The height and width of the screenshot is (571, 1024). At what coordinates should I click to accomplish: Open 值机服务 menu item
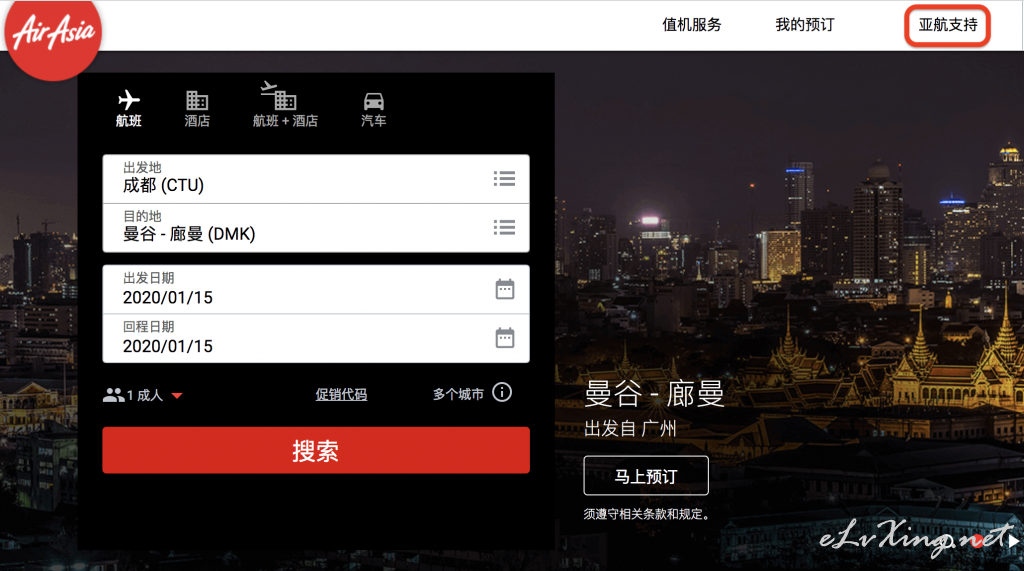[692, 25]
